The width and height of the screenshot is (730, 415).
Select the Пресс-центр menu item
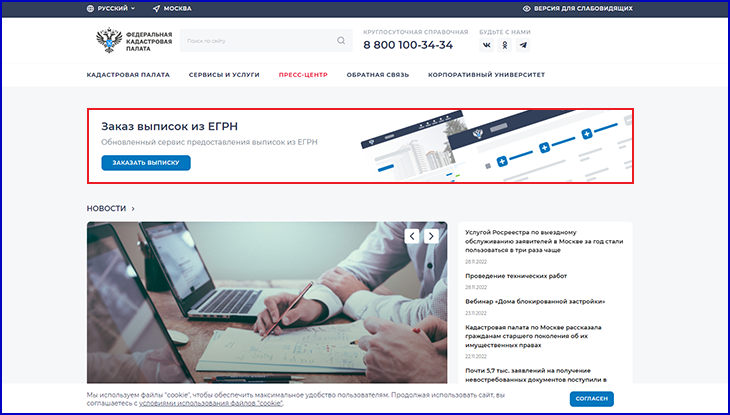coord(303,75)
